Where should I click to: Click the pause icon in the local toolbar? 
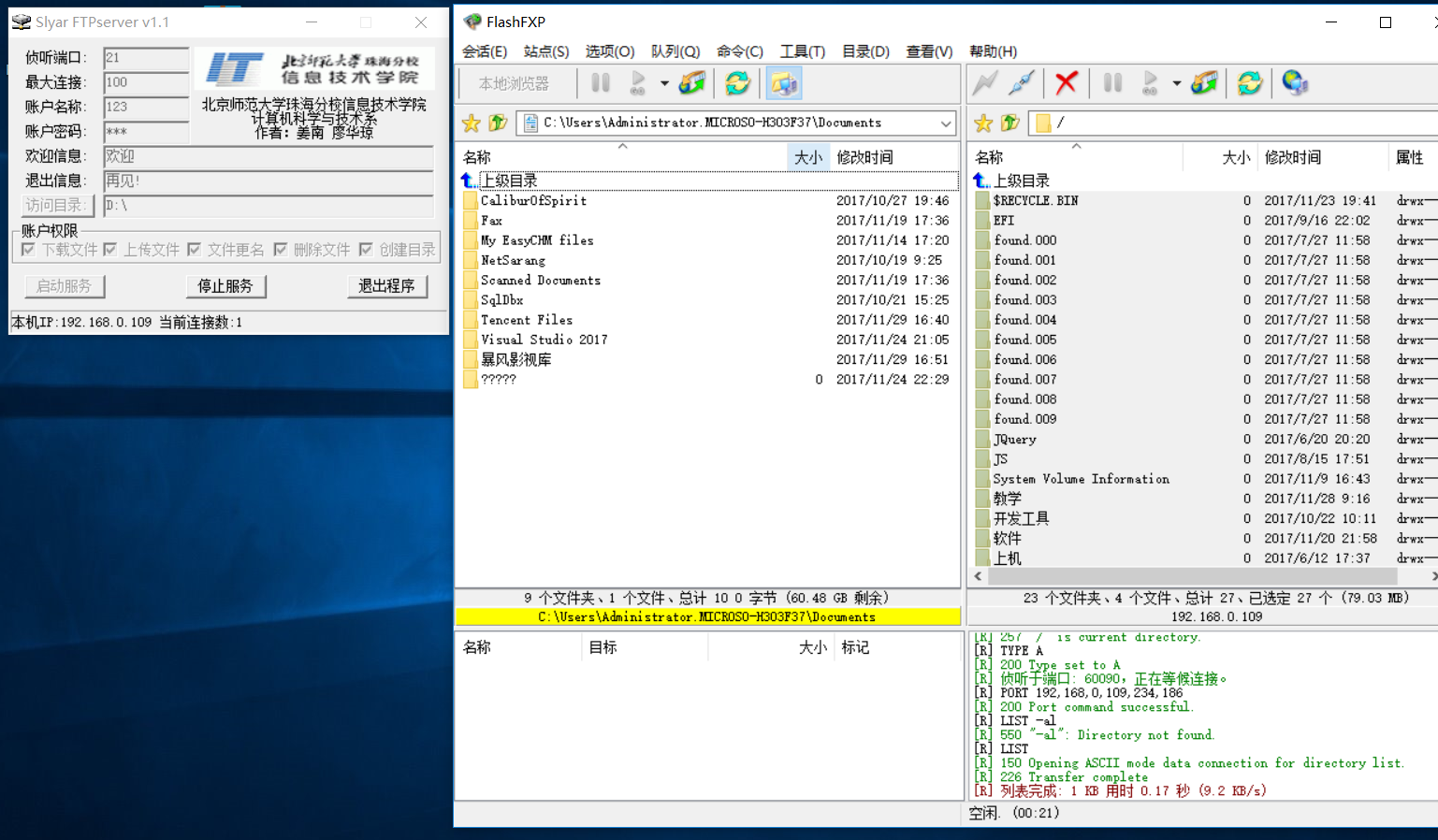(x=601, y=83)
